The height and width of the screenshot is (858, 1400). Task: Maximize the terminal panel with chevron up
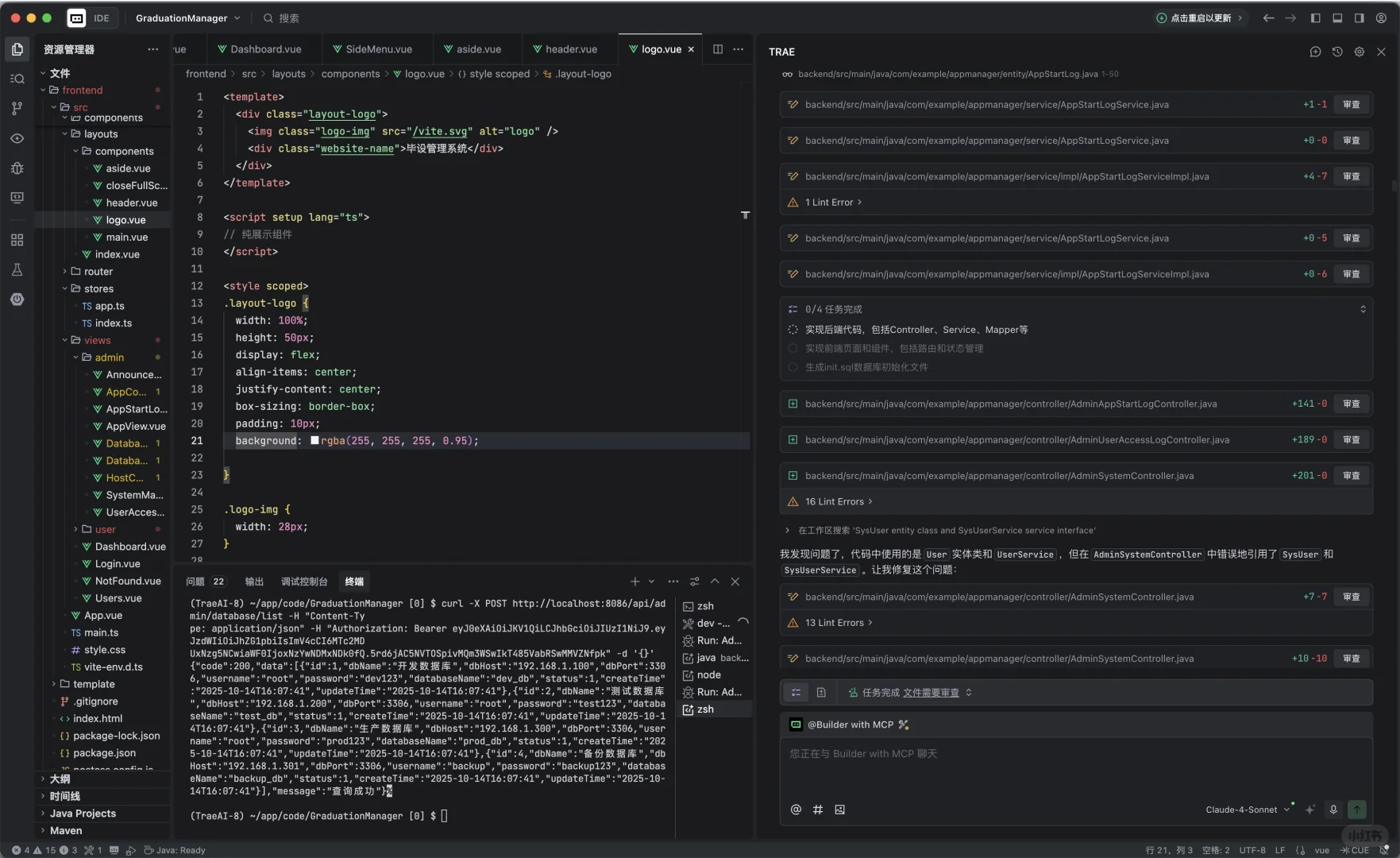coord(715,582)
